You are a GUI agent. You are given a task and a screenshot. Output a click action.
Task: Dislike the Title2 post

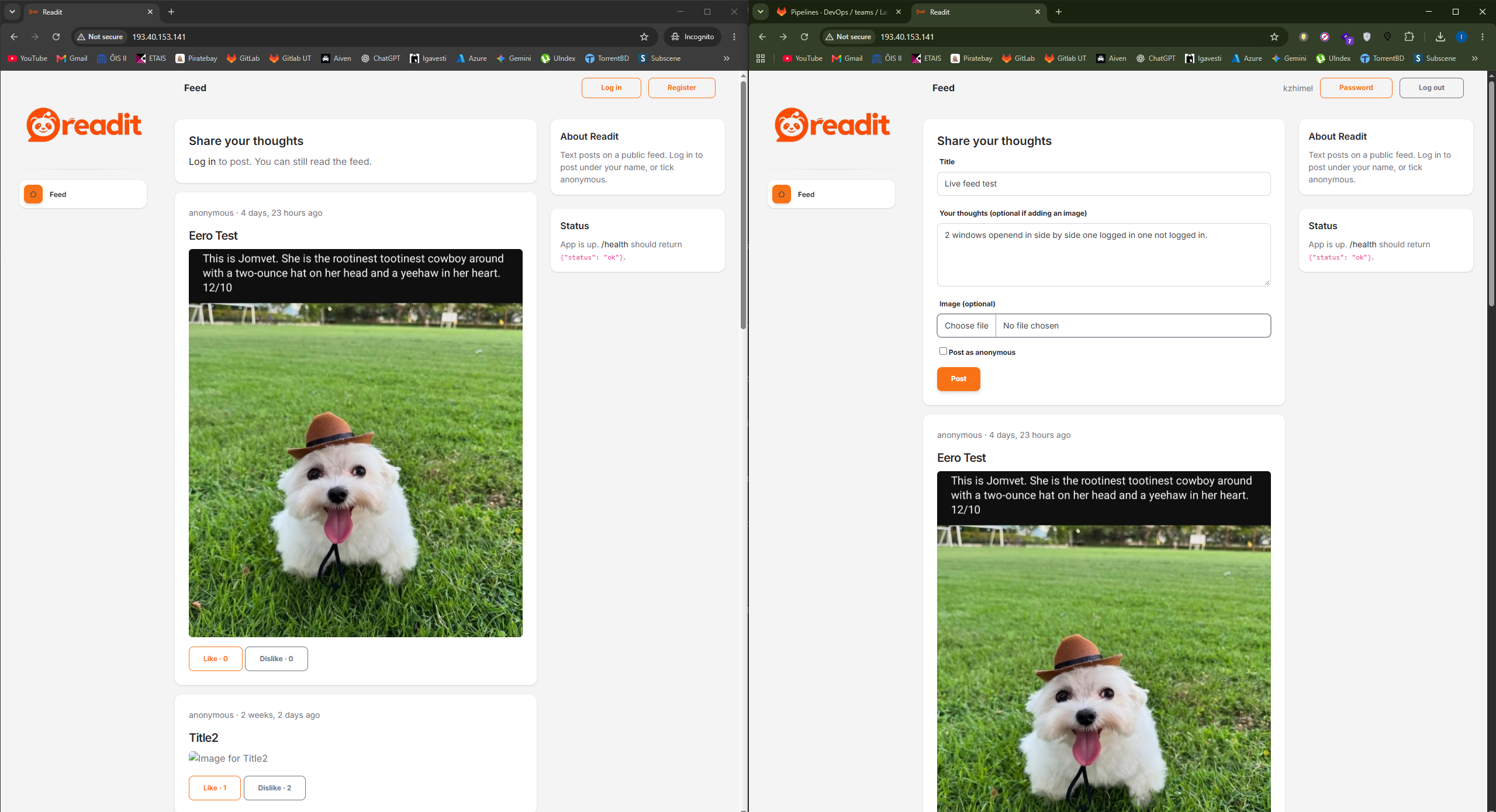[275, 788]
